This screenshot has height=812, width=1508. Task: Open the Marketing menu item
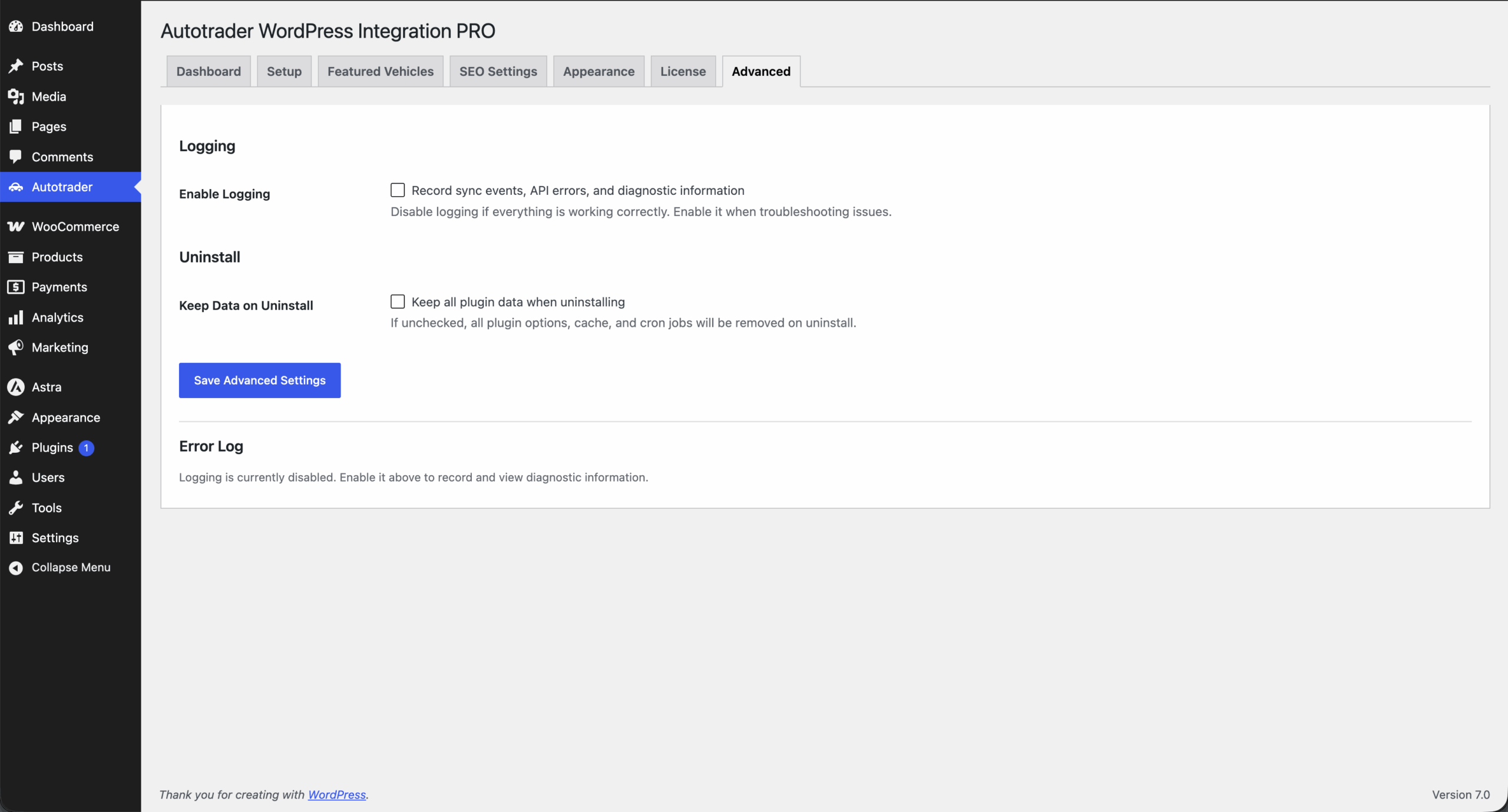coord(71,347)
